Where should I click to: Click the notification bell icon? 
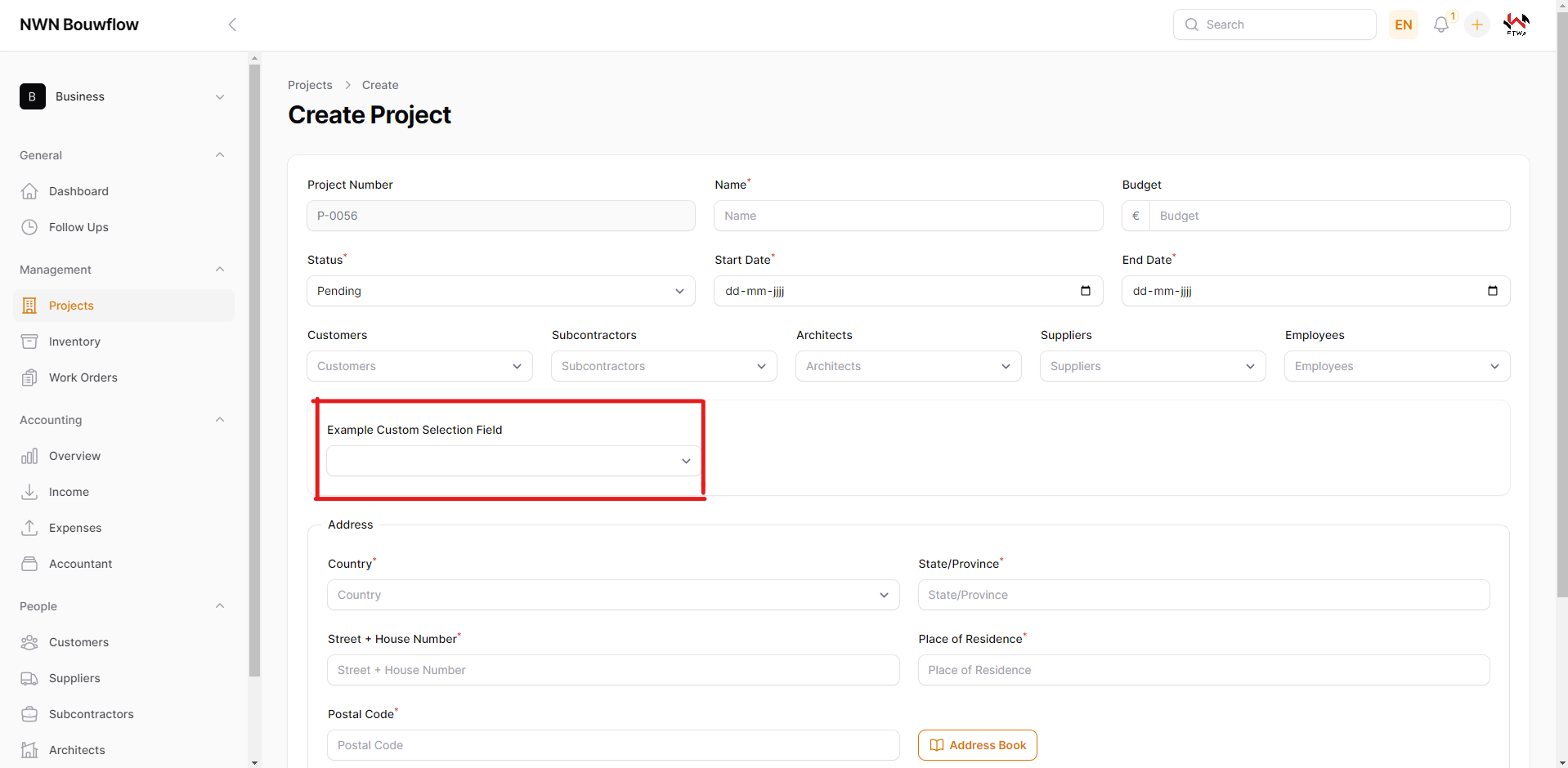click(x=1440, y=25)
